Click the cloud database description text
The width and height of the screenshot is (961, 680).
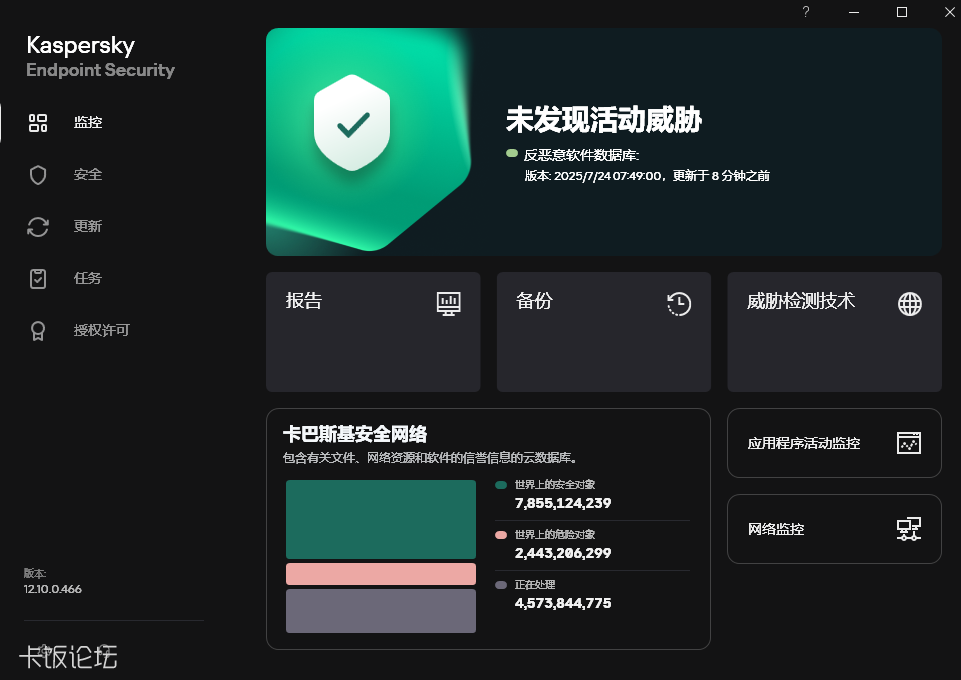[x=430, y=458]
